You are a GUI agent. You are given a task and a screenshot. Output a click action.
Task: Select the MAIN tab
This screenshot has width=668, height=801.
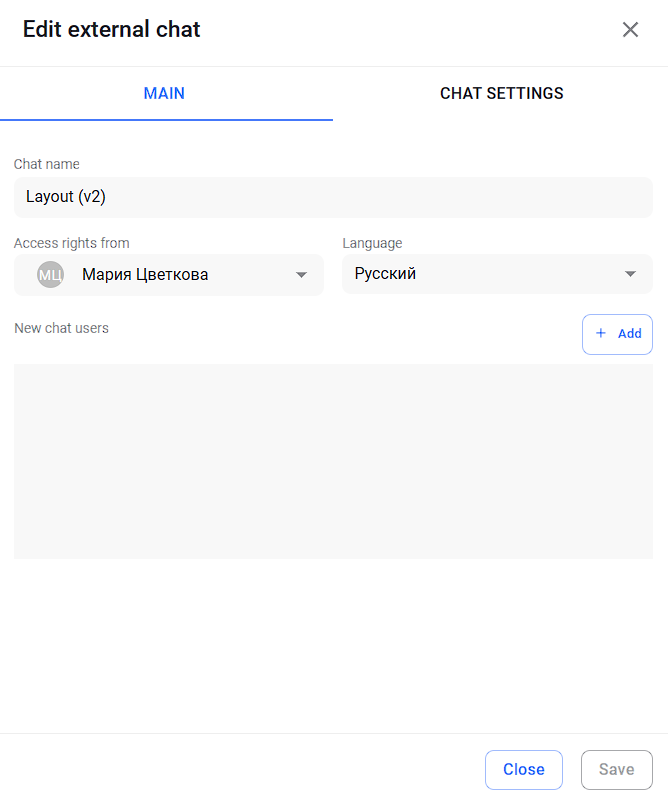tap(164, 93)
